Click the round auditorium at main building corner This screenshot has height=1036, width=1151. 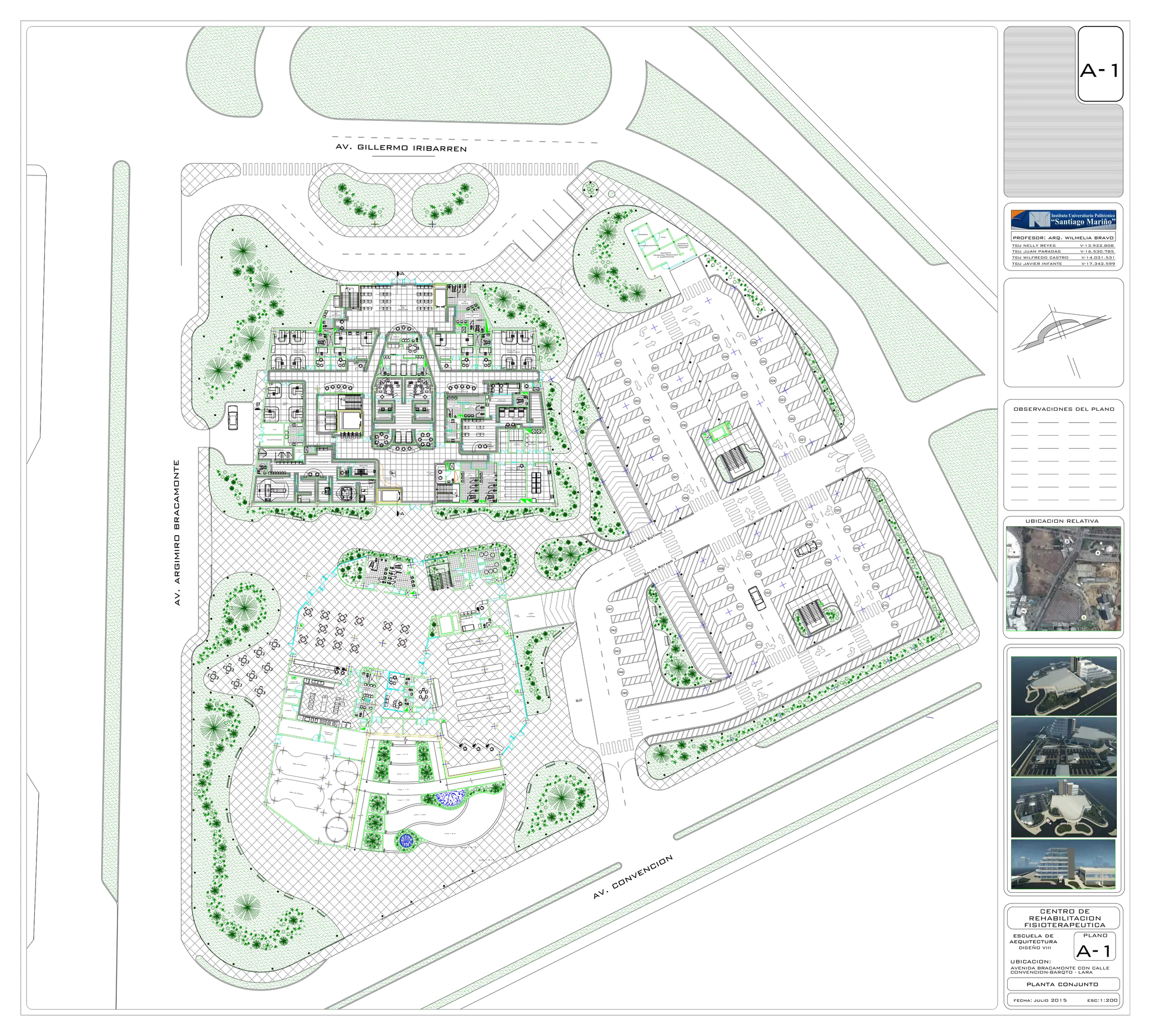point(273,490)
